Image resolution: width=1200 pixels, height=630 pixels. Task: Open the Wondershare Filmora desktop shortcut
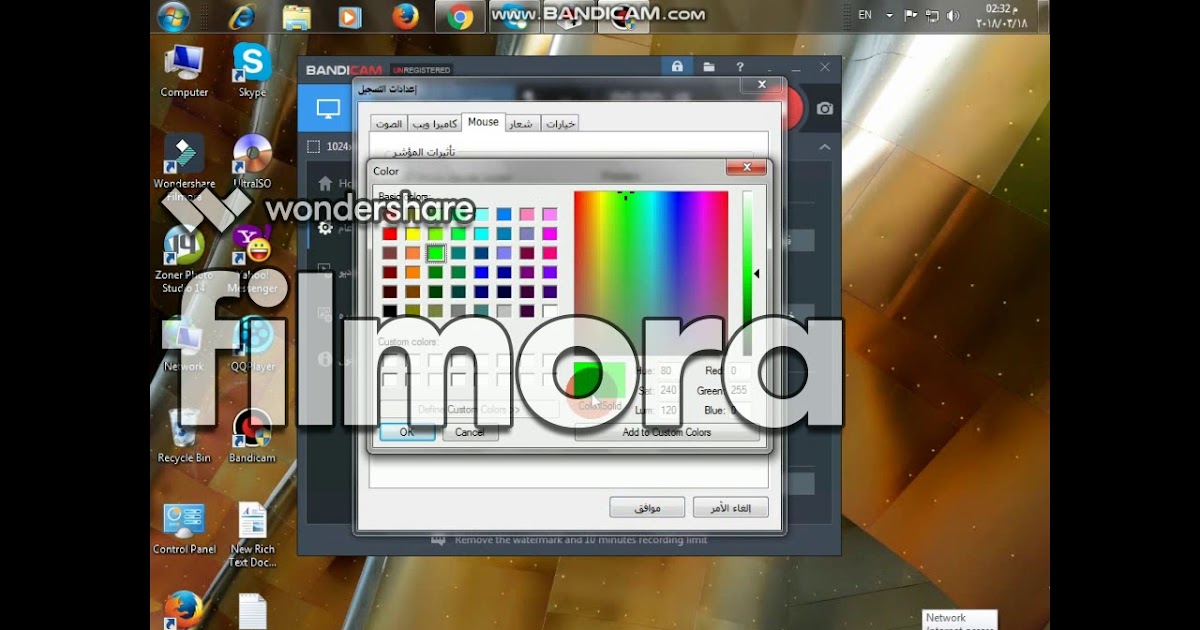pyautogui.click(x=184, y=163)
